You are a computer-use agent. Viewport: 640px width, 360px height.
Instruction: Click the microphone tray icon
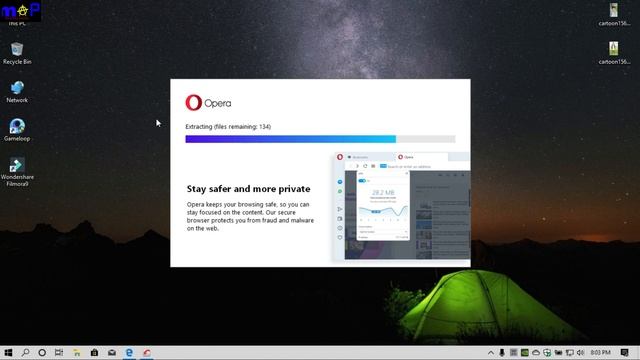point(502,353)
